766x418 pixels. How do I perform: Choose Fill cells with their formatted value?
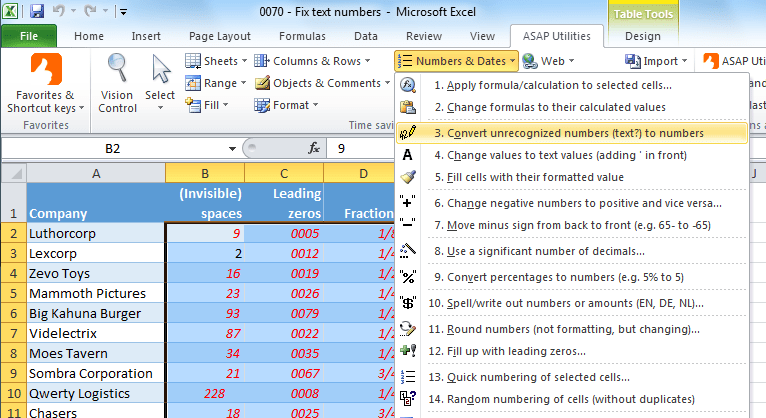[x=572, y=177]
